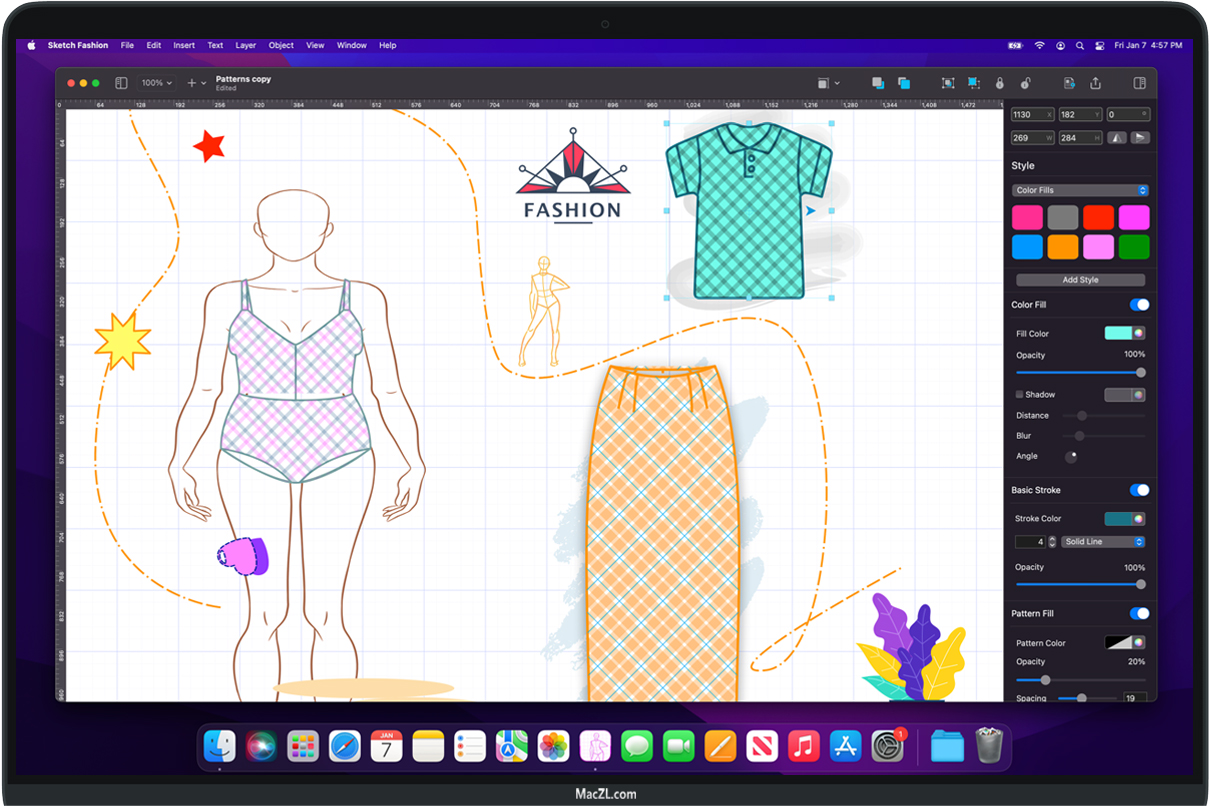Toggle the right inspector panel icon
Image resolution: width=1210 pixels, height=806 pixels.
click(1139, 83)
